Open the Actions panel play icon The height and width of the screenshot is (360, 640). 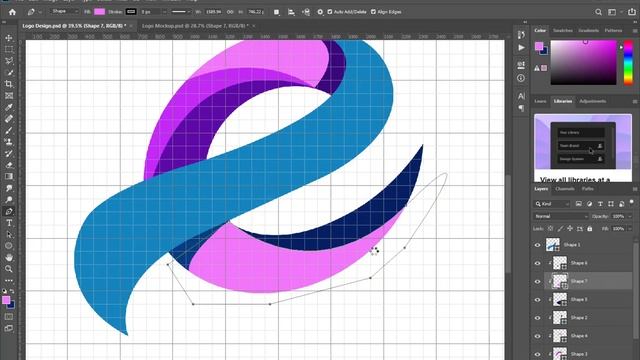[521, 48]
